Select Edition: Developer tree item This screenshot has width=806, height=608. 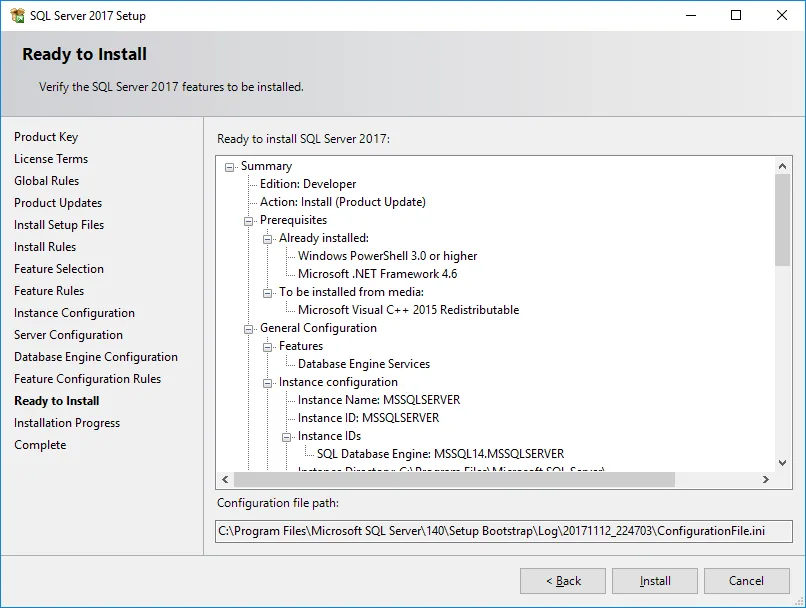[x=308, y=184]
